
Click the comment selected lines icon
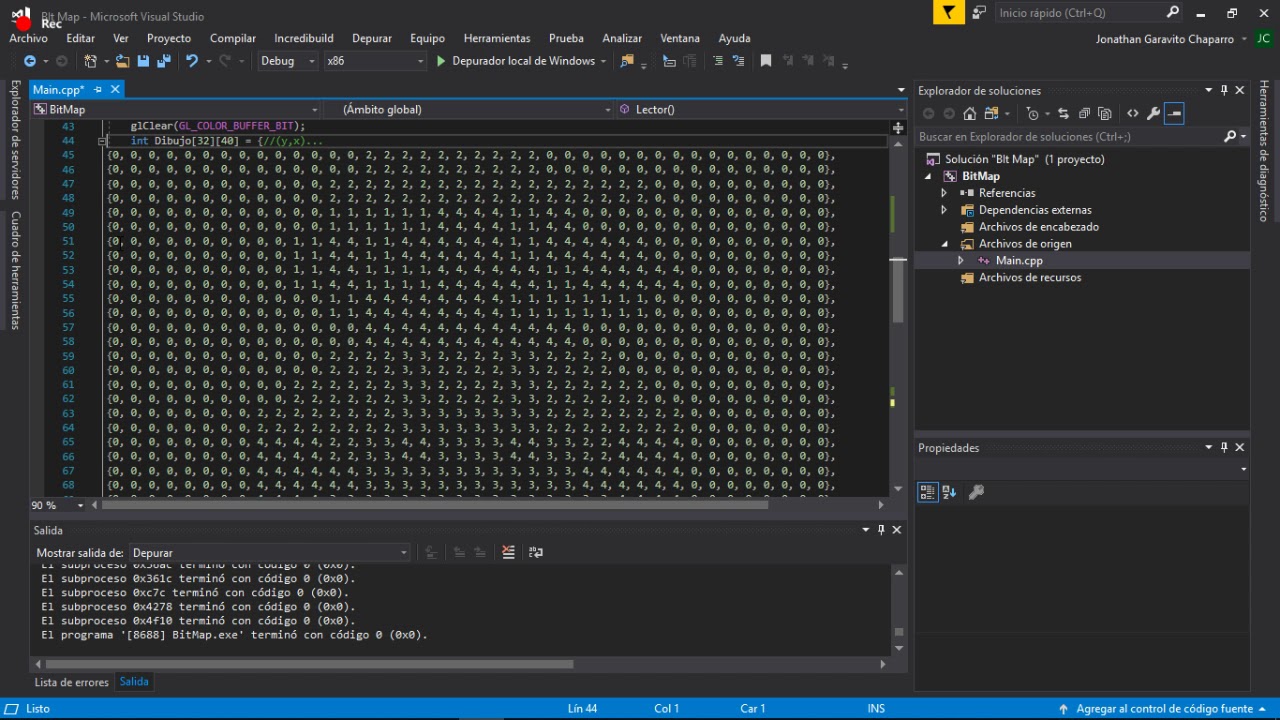[717, 61]
